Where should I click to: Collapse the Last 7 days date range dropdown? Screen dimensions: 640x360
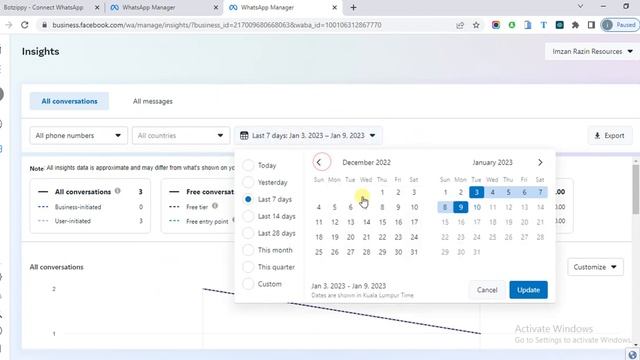(x=308, y=136)
